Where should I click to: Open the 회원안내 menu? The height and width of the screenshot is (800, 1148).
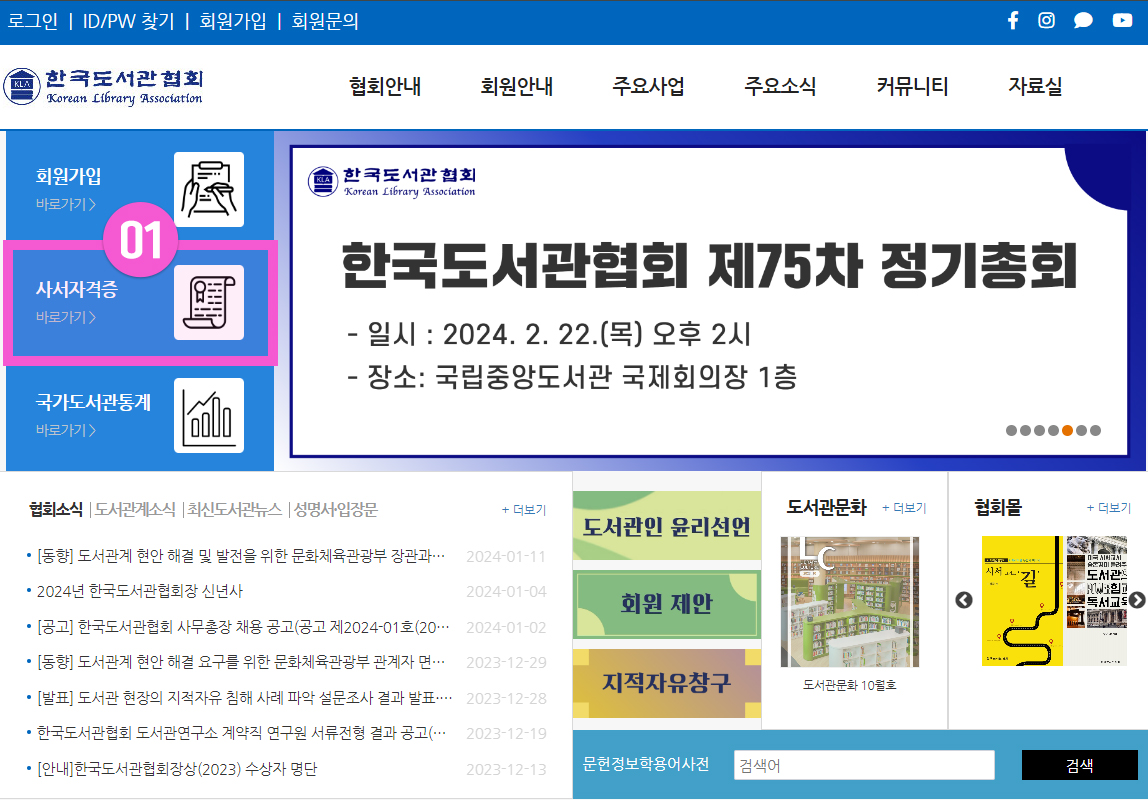516,86
